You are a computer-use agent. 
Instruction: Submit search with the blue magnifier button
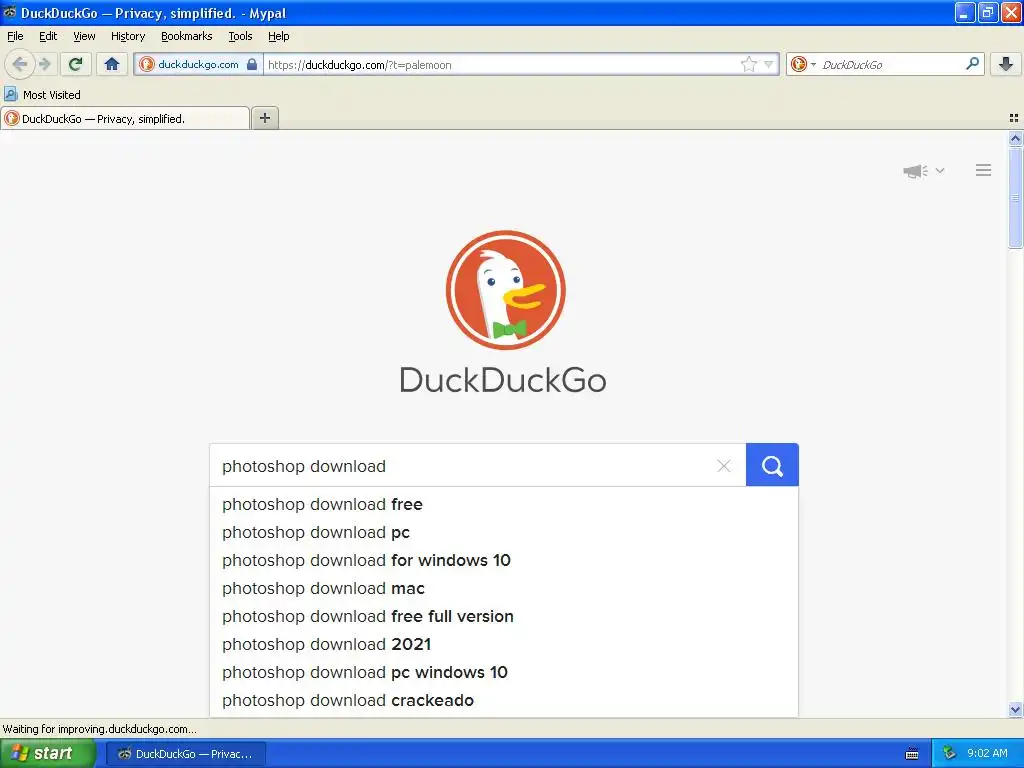point(772,465)
